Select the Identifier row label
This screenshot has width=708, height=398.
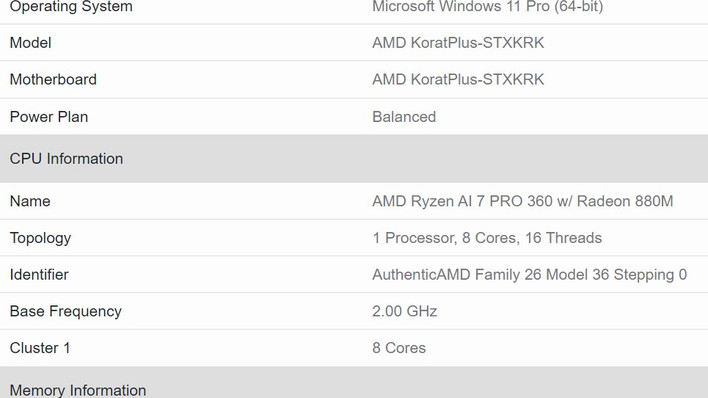39,275
